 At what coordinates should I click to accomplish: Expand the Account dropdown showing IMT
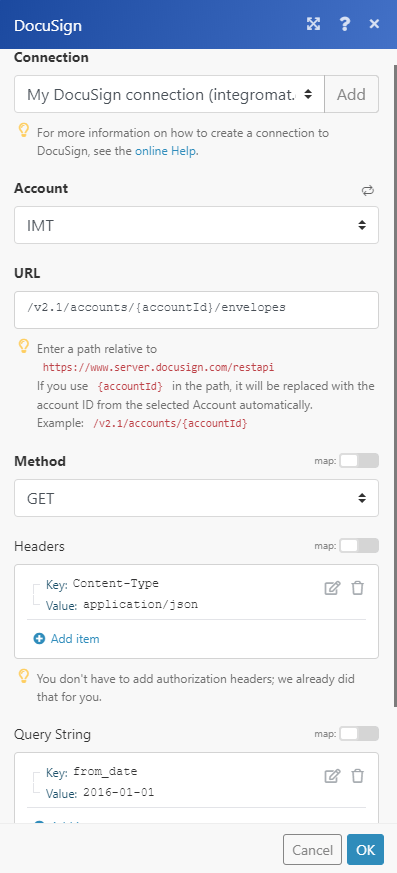(197, 225)
